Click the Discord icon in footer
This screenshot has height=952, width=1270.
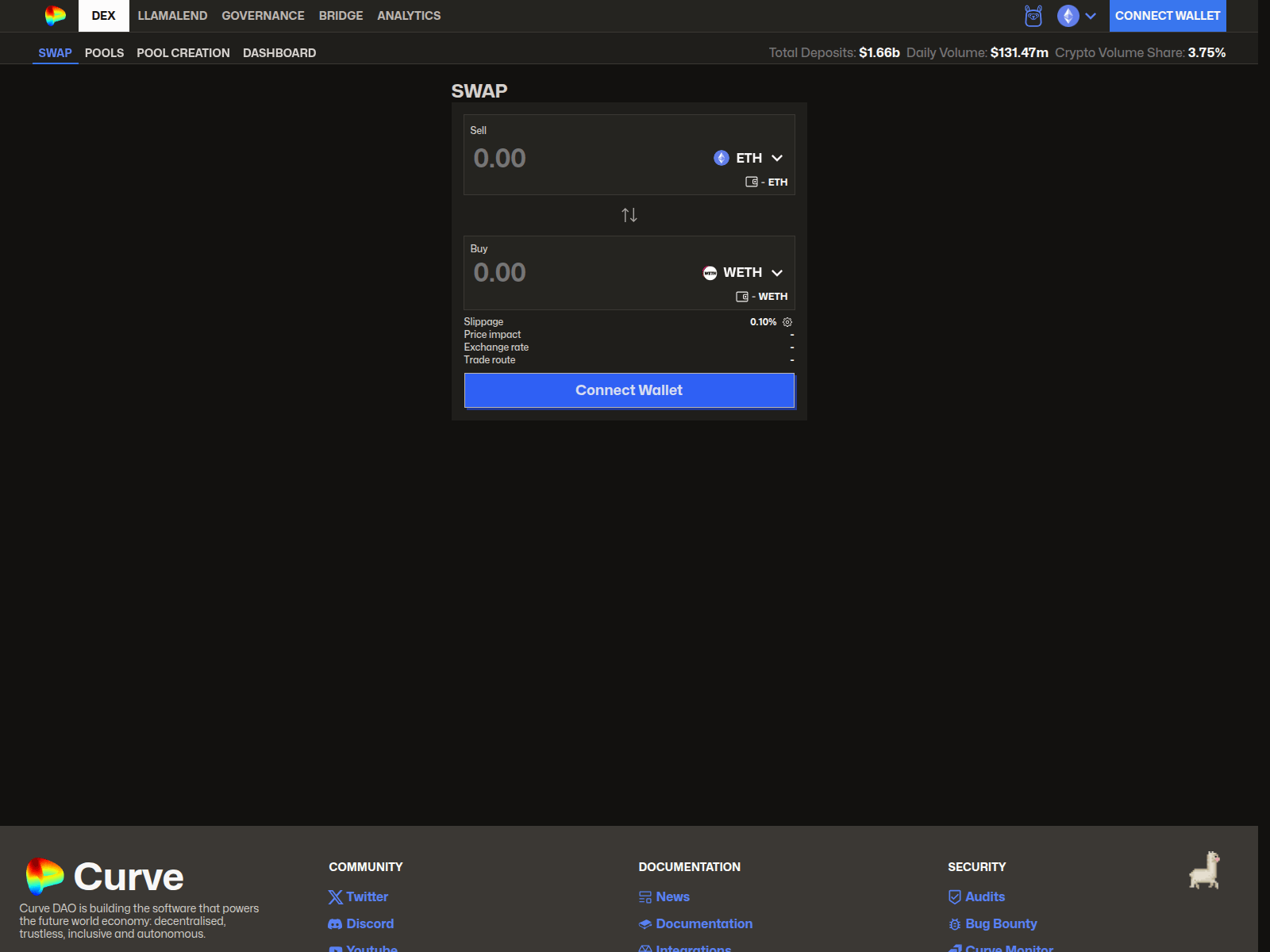point(336,923)
